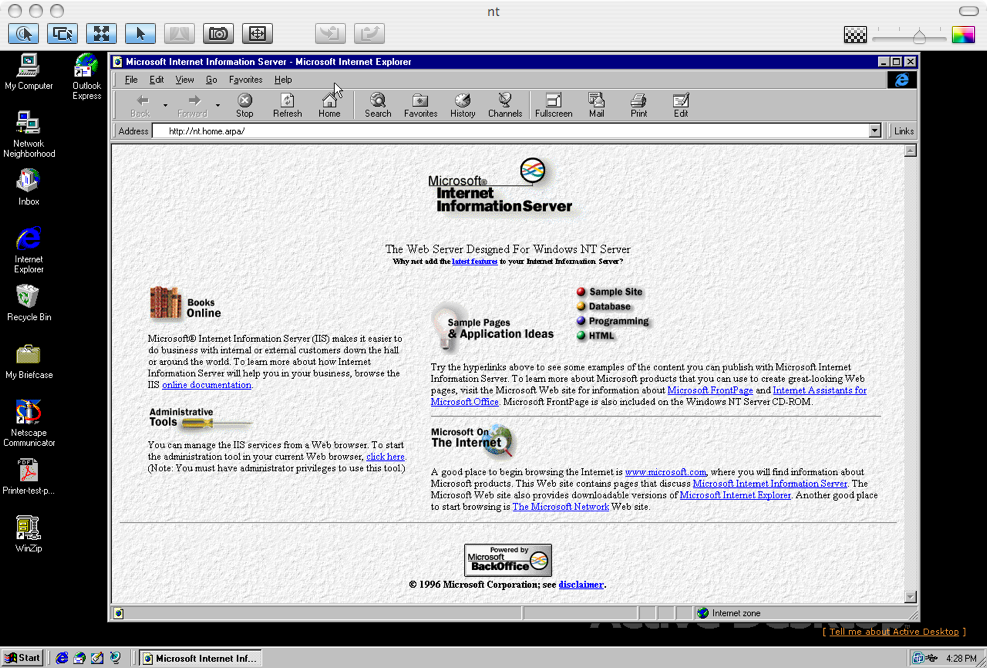Screen dimensions: 987x668
Task: Open the Sample Site link
Action: pos(609,292)
